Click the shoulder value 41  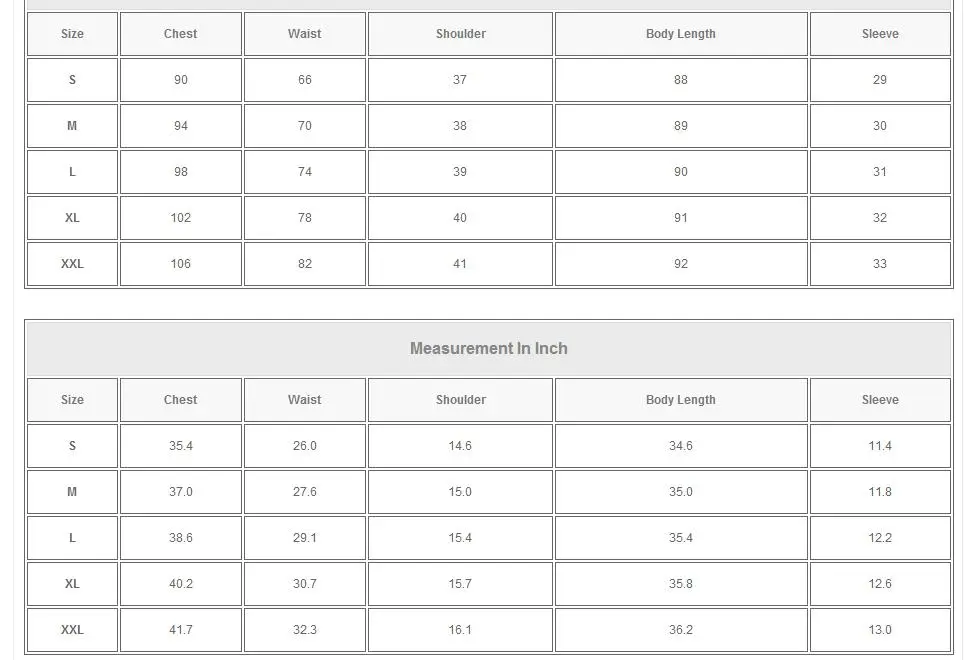[460, 264]
